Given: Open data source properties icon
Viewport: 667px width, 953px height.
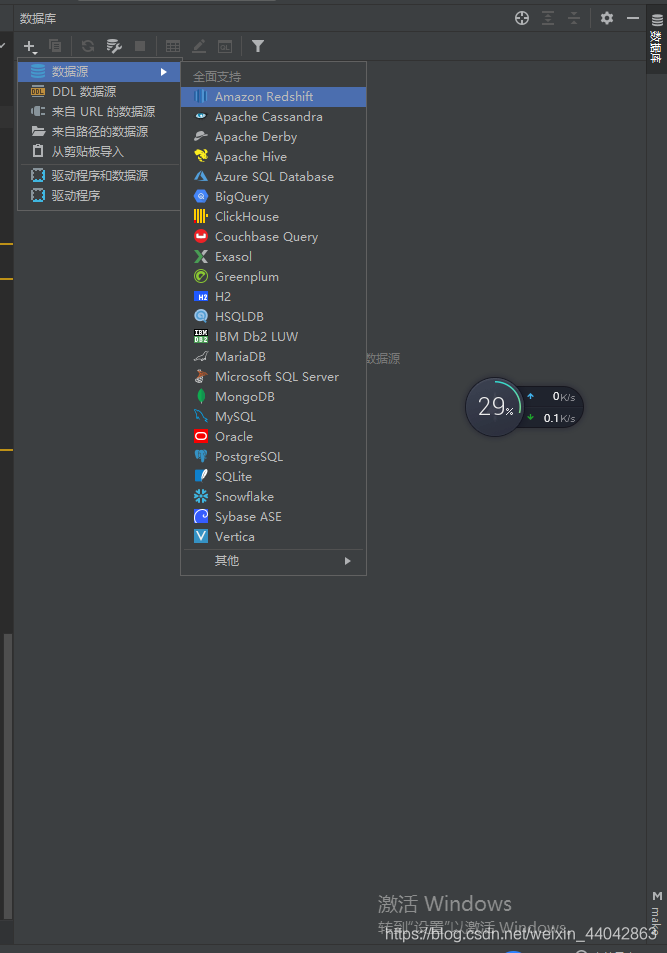Looking at the screenshot, I should click(114, 46).
